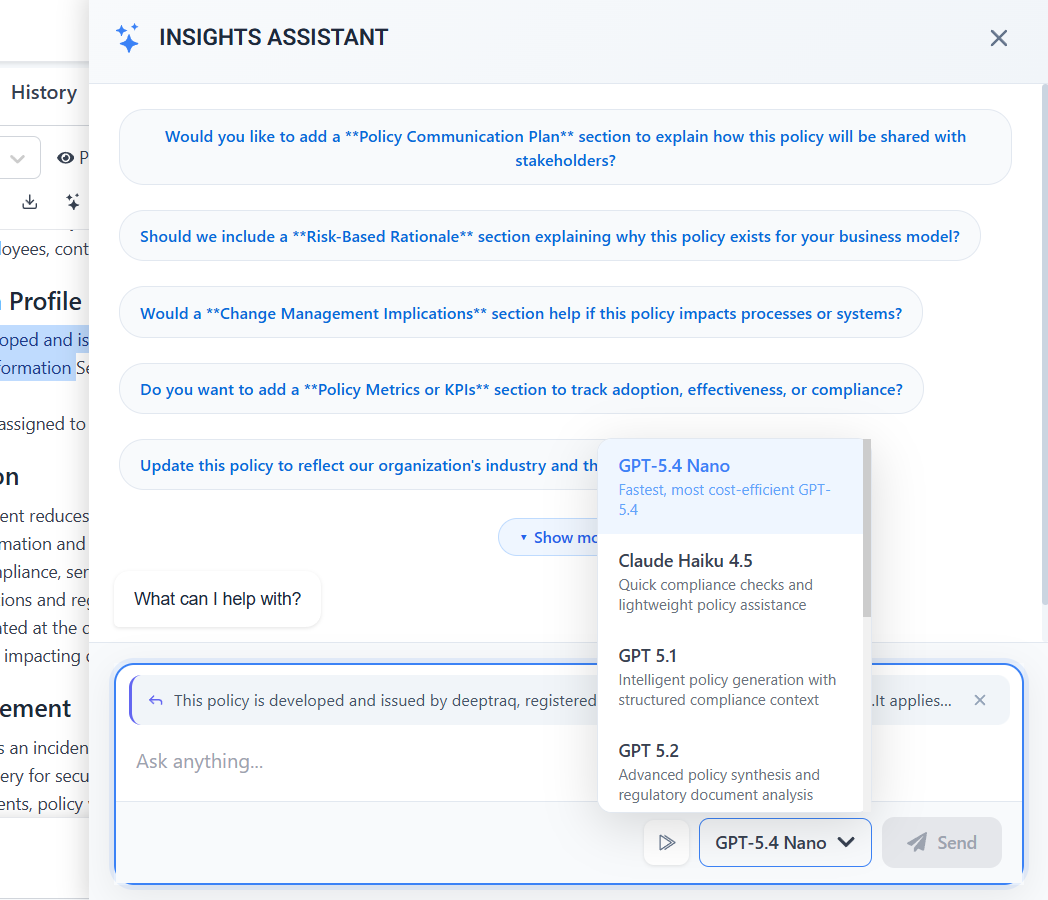1048x900 pixels.
Task: Click the reply arrow icon in quoted text
Action: [x=156, y=700]
